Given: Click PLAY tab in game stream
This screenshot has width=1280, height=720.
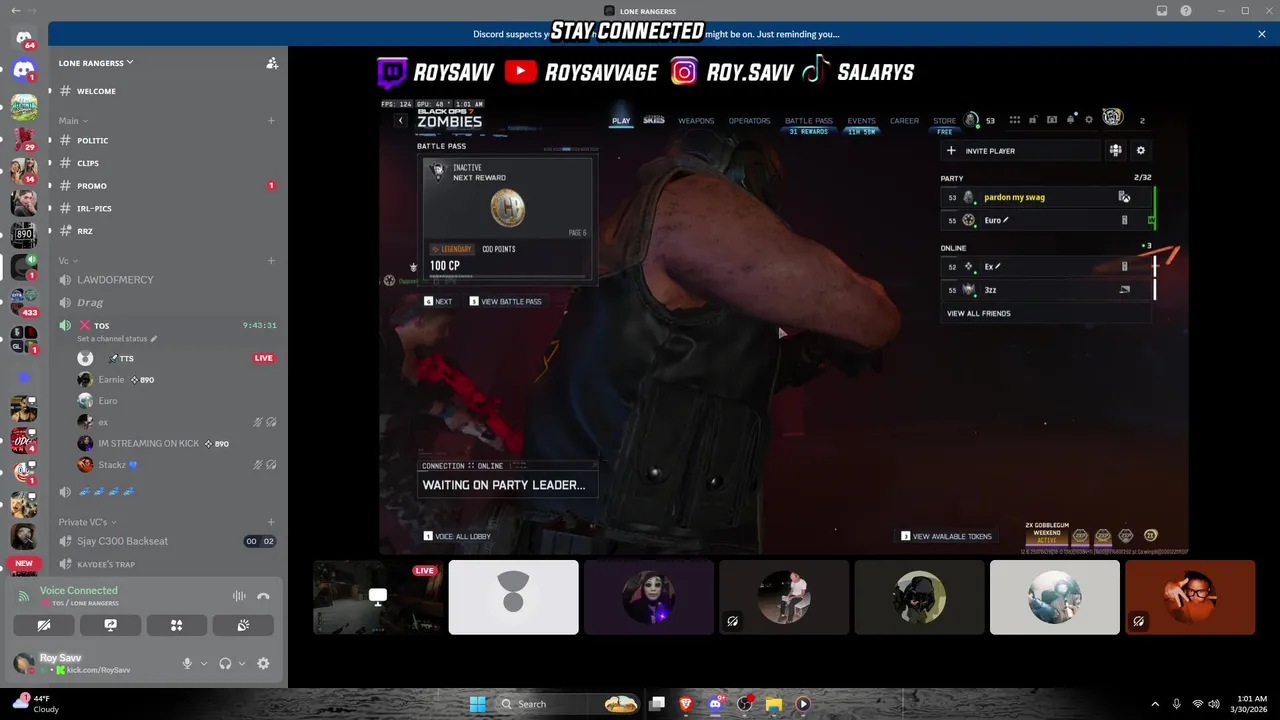Looking at the screenshot, I should tap(621, 121).
